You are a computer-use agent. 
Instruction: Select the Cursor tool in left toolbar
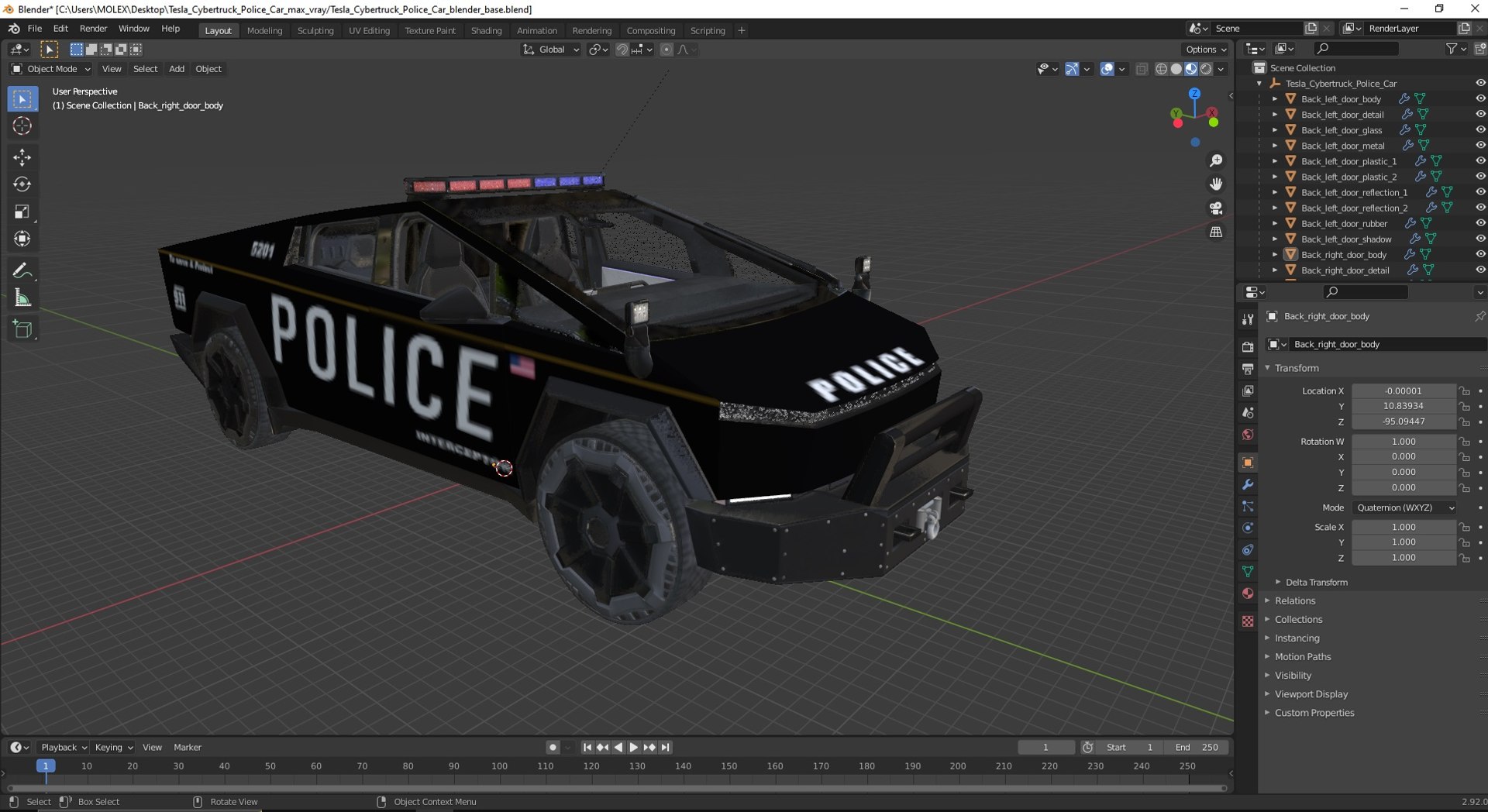click(x=22, y=126)
